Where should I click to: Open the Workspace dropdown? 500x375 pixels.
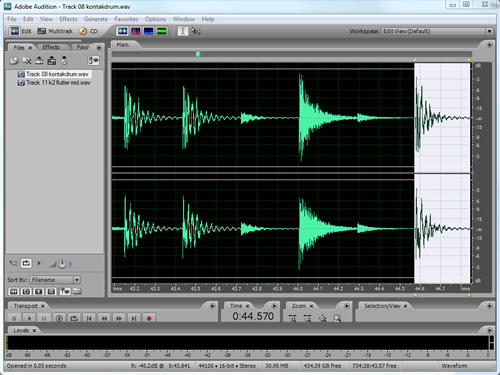(x=437, y=31)
